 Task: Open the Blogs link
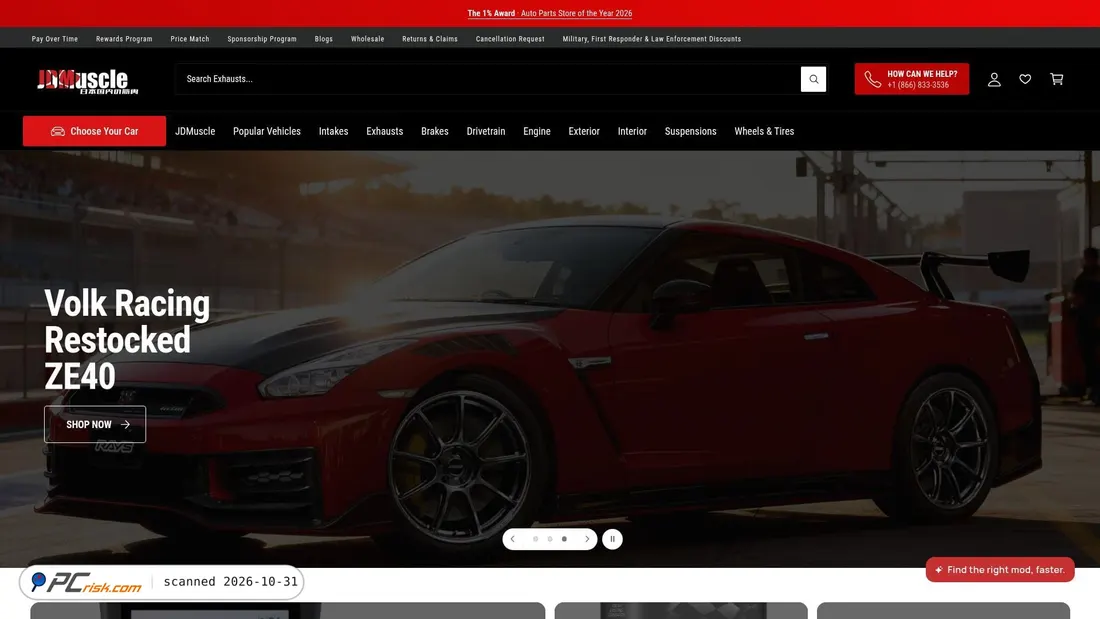(x=323, y=39)
